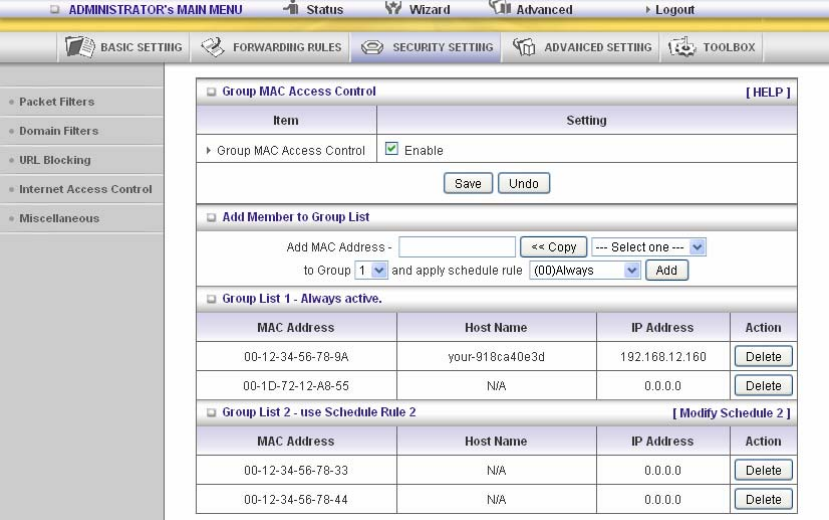Open Internet Access Control in the sidebar

click(x=86, y=189)
